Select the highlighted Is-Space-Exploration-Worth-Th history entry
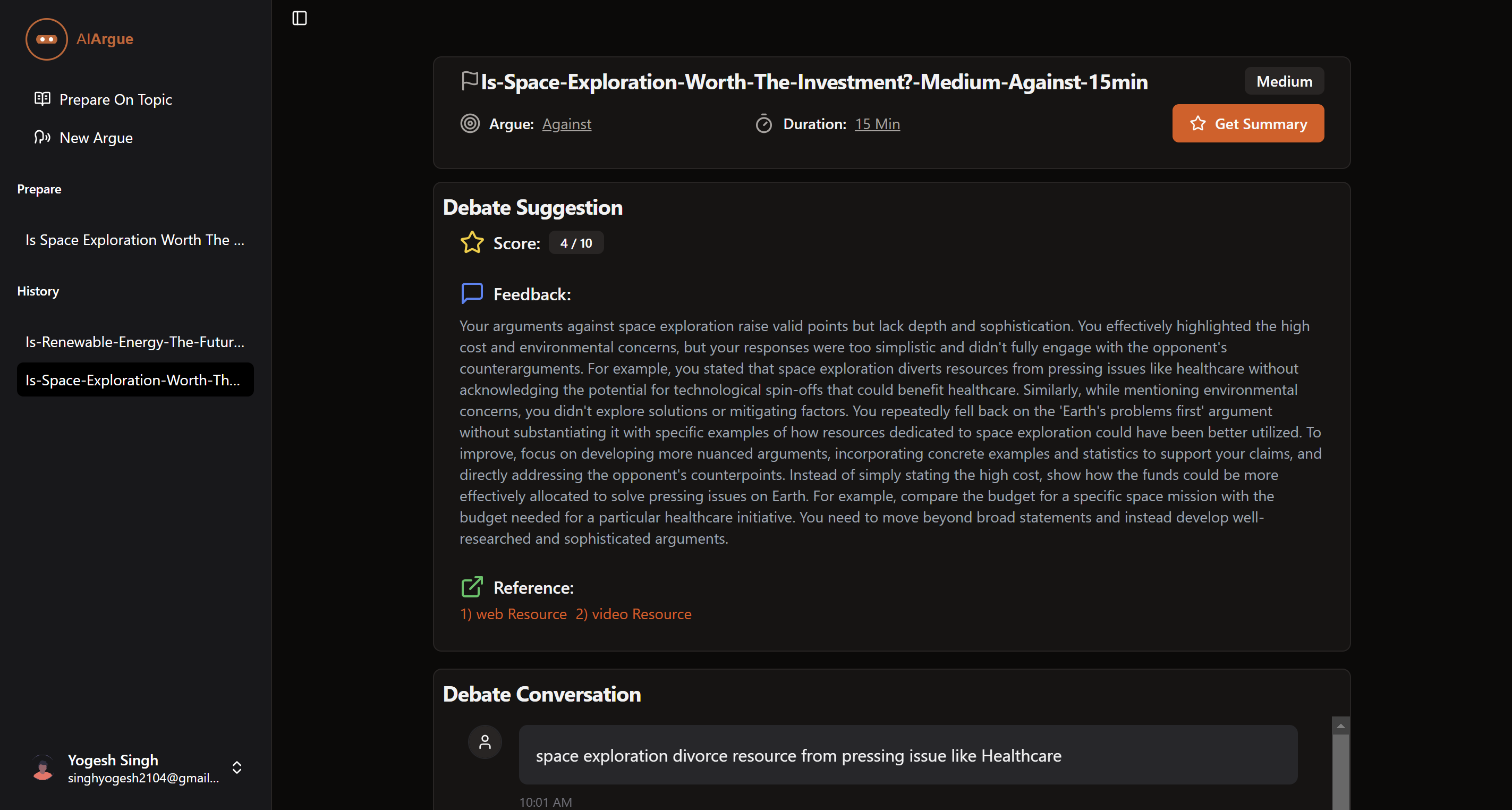 tap(134, 380)
